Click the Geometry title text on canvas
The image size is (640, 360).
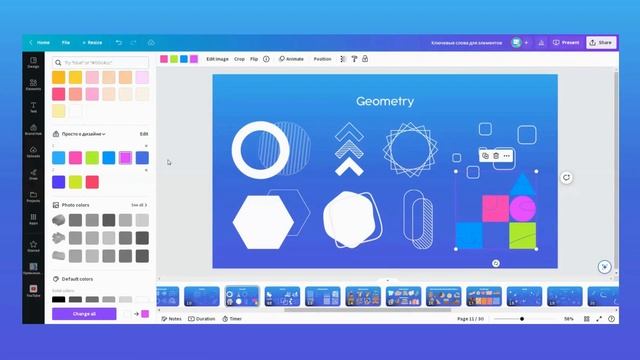385,101
